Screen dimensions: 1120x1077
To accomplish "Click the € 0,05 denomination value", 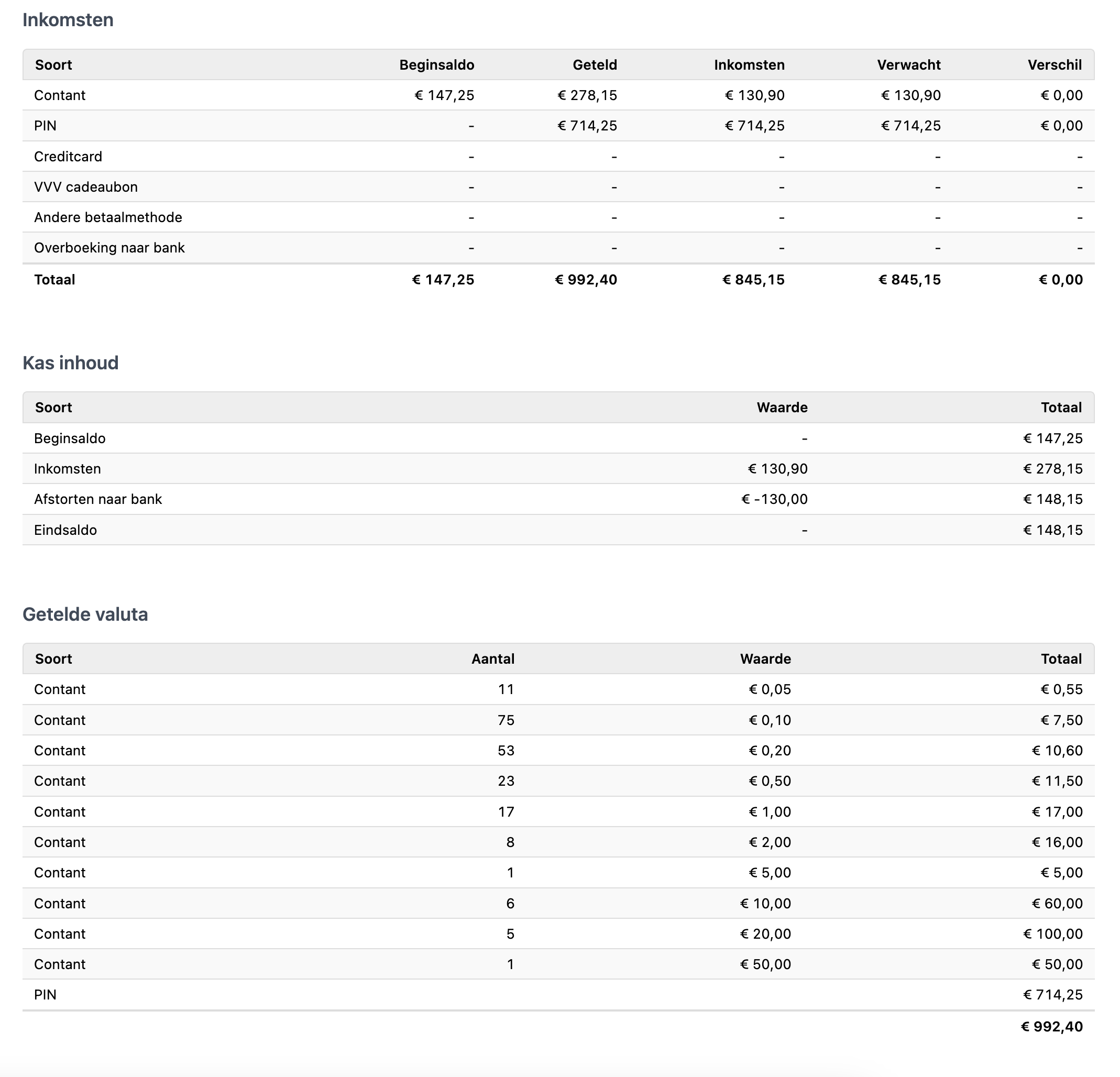I will tap(770, 689).
